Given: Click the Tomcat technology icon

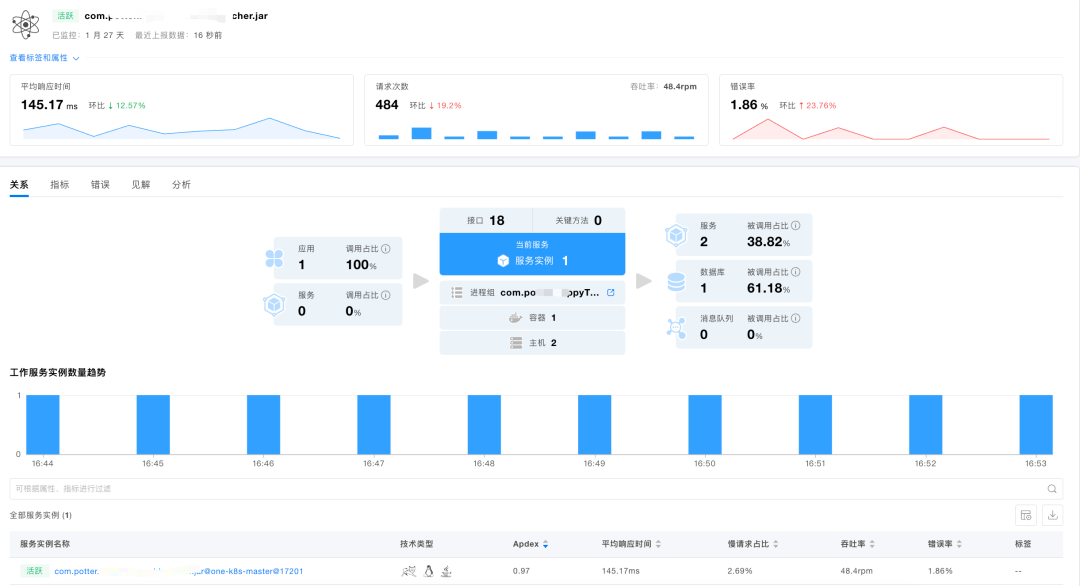Looking at the screenshot, I should click(x=408, y=571).
